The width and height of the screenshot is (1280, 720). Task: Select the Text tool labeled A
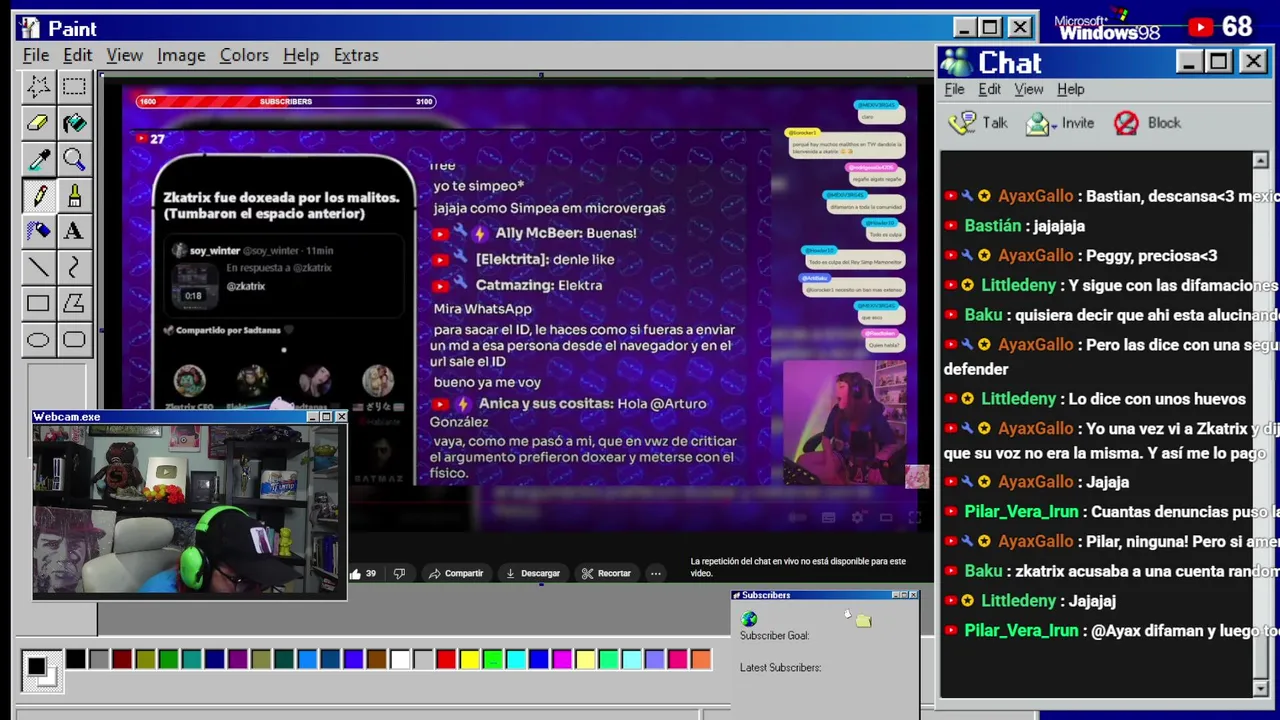tap(74, 231)
